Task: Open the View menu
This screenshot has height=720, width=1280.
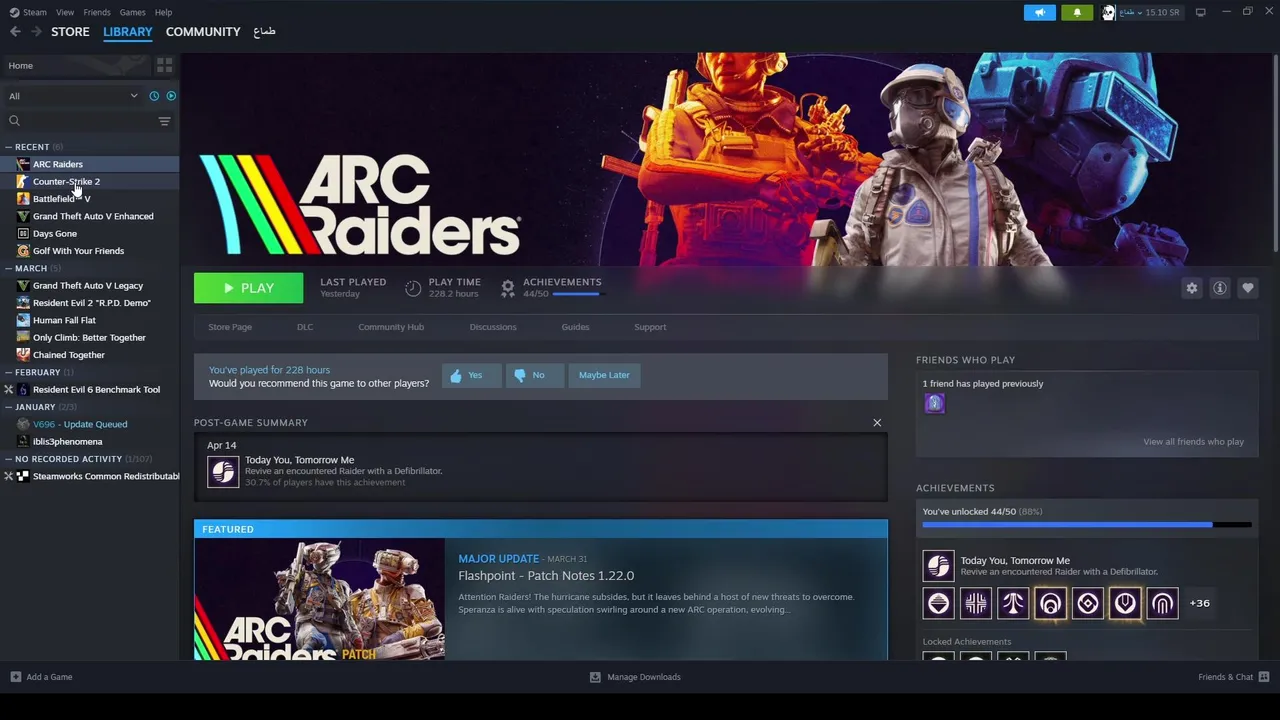Action: (65, 12)
